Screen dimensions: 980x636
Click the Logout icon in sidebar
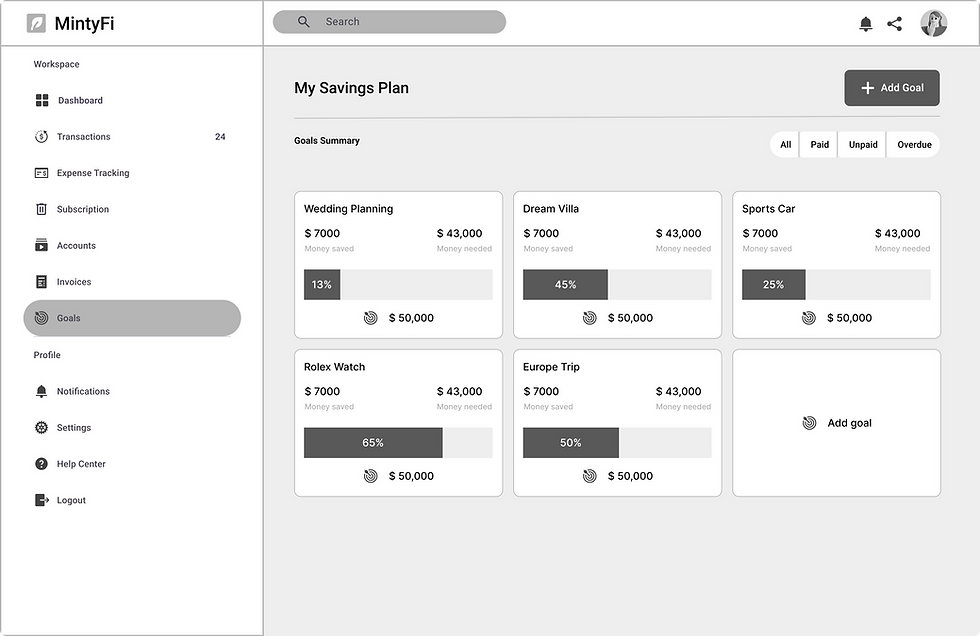pos(42,500)
